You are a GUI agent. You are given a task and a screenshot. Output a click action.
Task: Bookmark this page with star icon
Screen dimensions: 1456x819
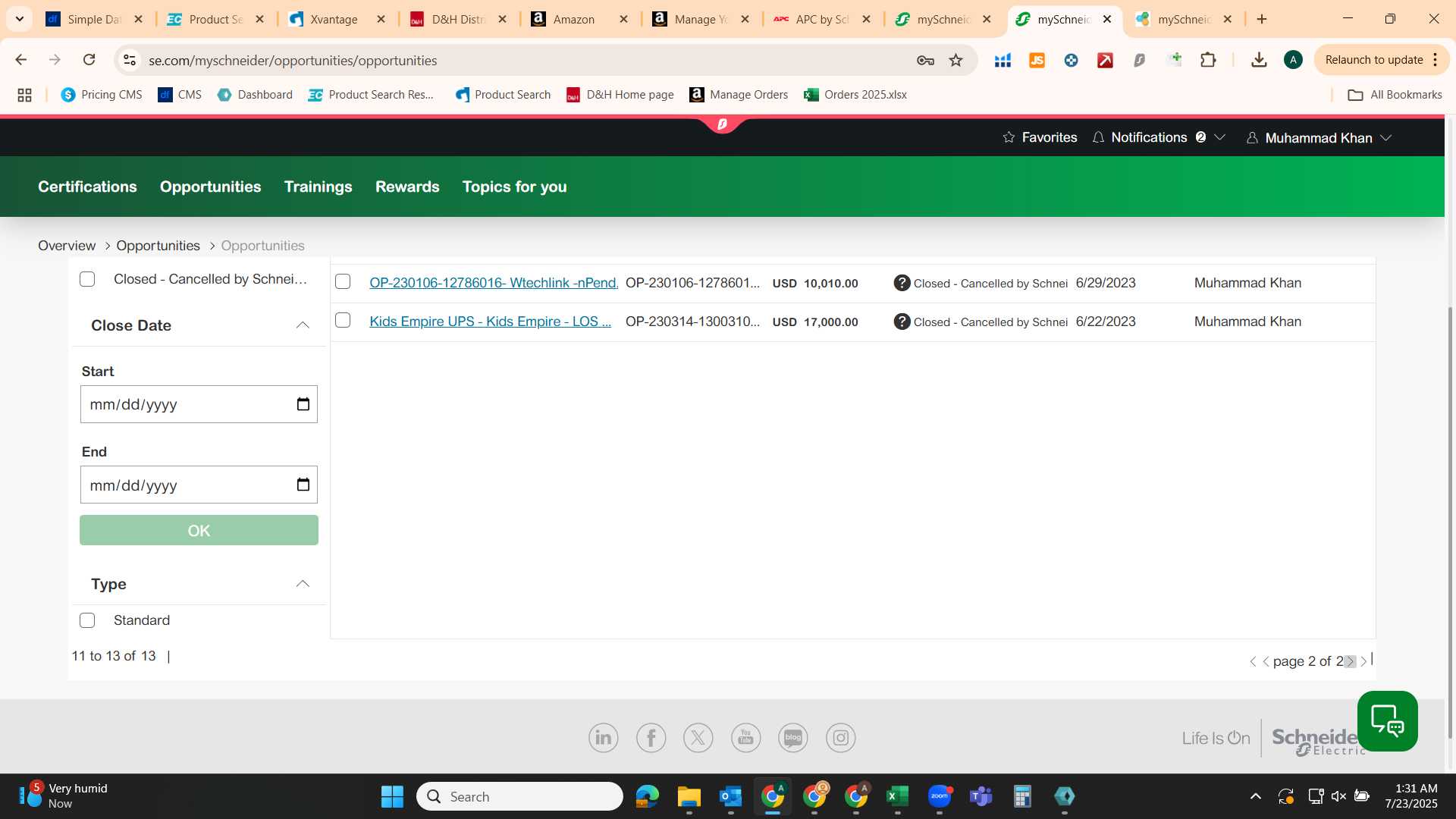coord(956,60)
